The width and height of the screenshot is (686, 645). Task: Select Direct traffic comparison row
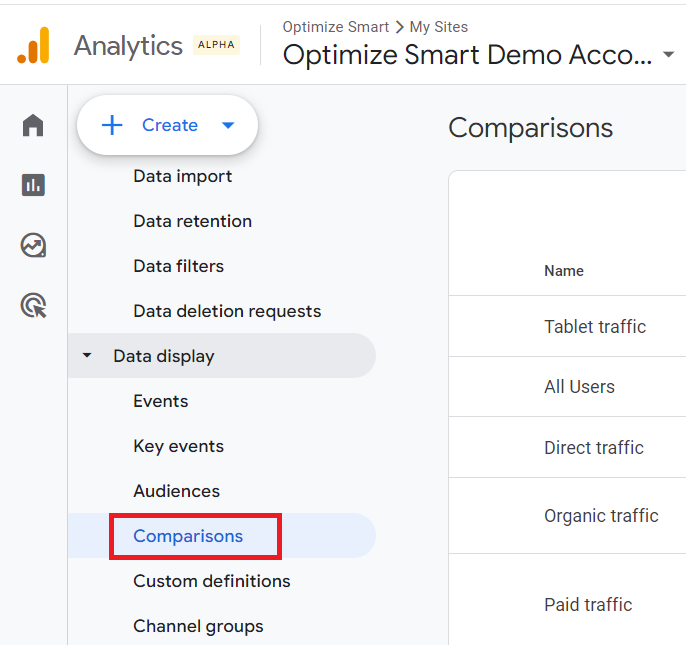(x=567, y=448)
